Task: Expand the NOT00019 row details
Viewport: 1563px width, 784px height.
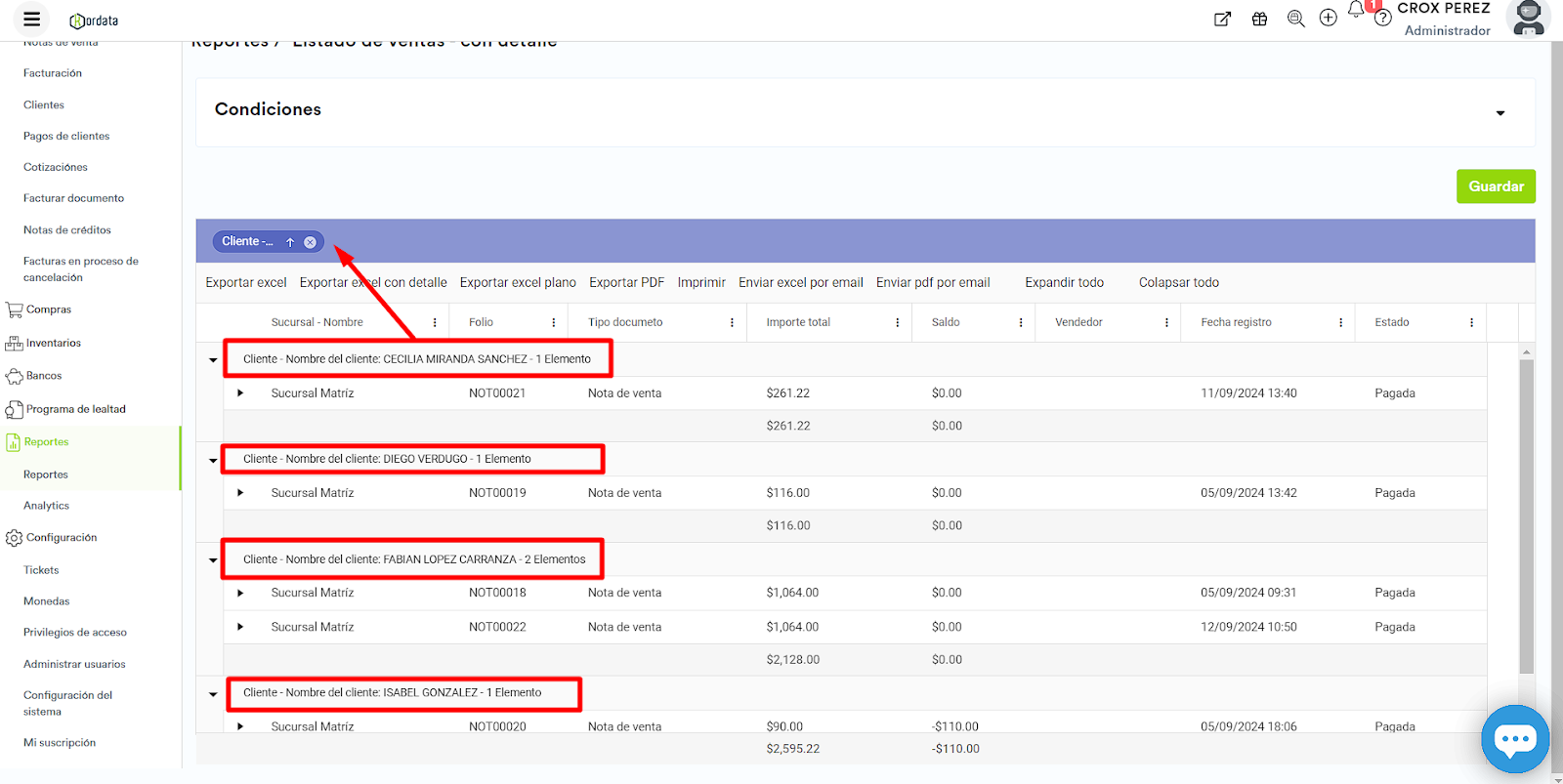Action: (240, 493)
